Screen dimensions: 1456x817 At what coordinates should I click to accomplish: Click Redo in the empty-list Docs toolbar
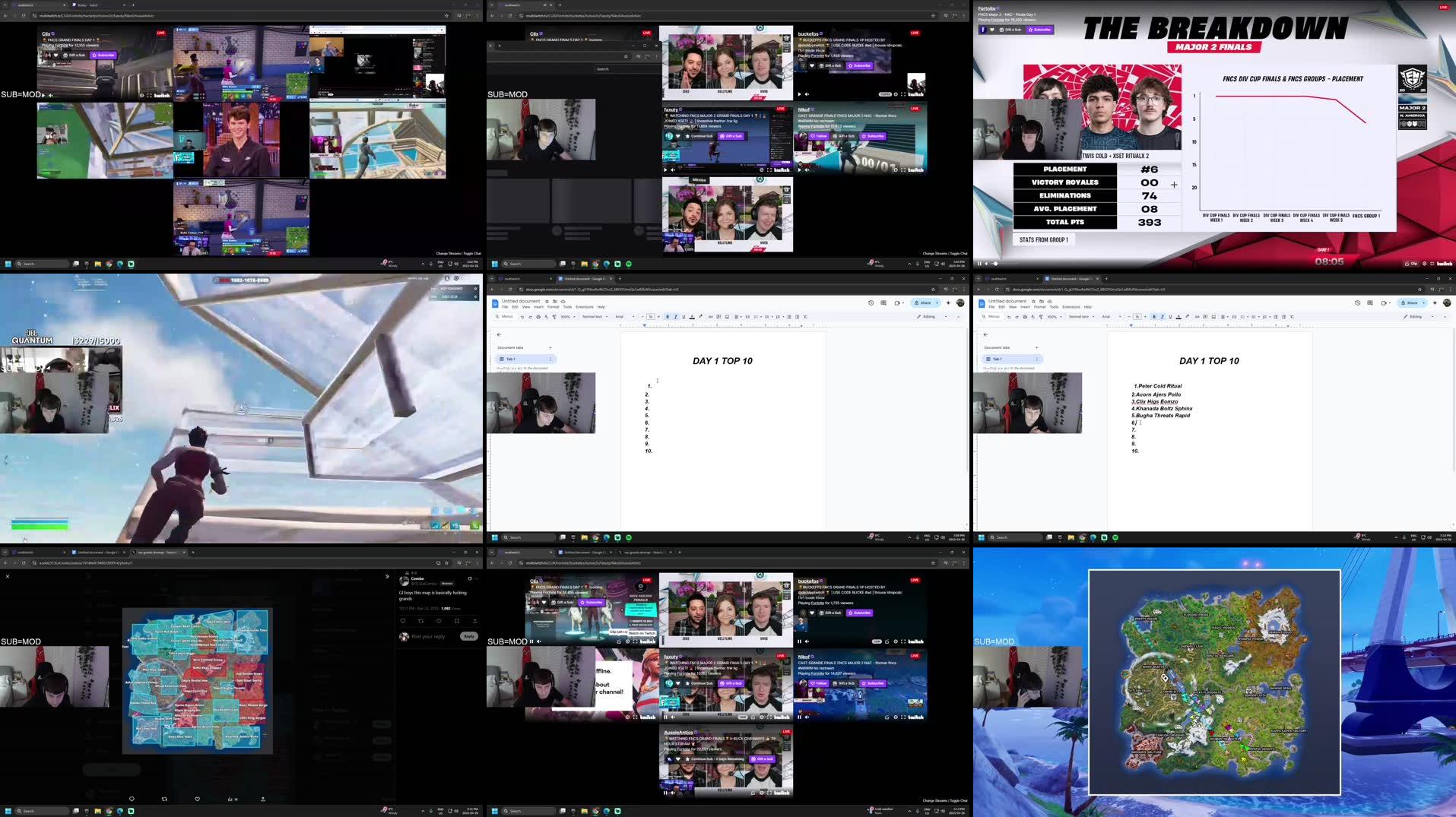pos(530,316)
